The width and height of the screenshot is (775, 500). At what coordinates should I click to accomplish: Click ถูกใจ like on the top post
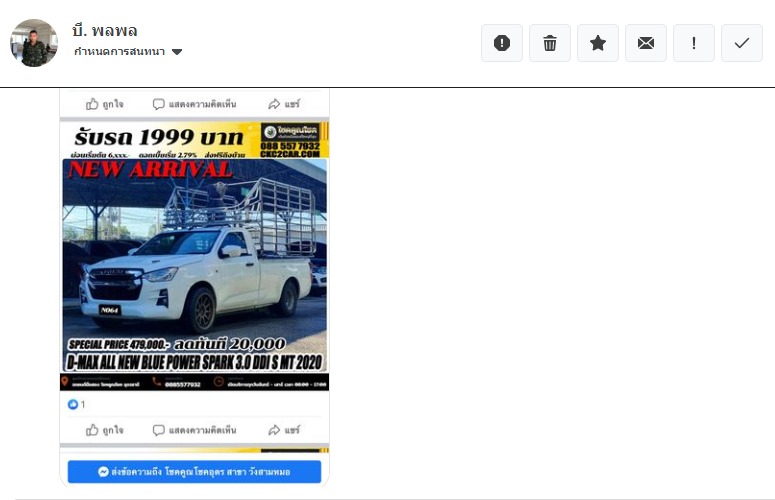point(105,104)
